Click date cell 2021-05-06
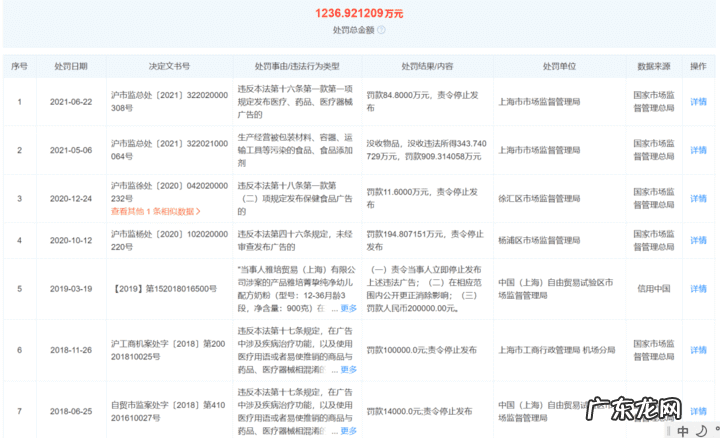This screenshot has width=720, height=438. (x=71, y=150)
